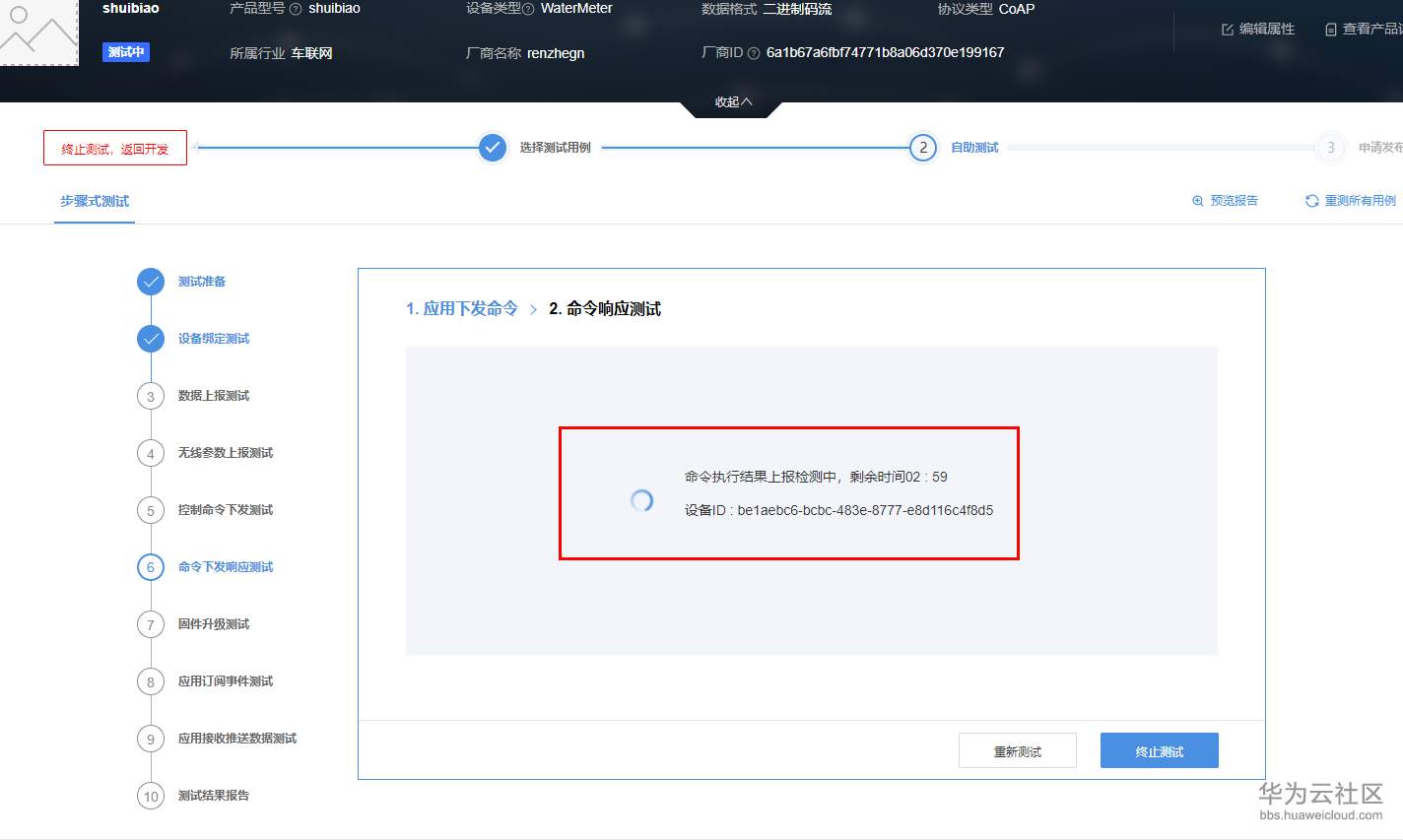Click the 设备类型 value WaterMeter
This screenshot has height=840, width=1403.
pos(576,8)
